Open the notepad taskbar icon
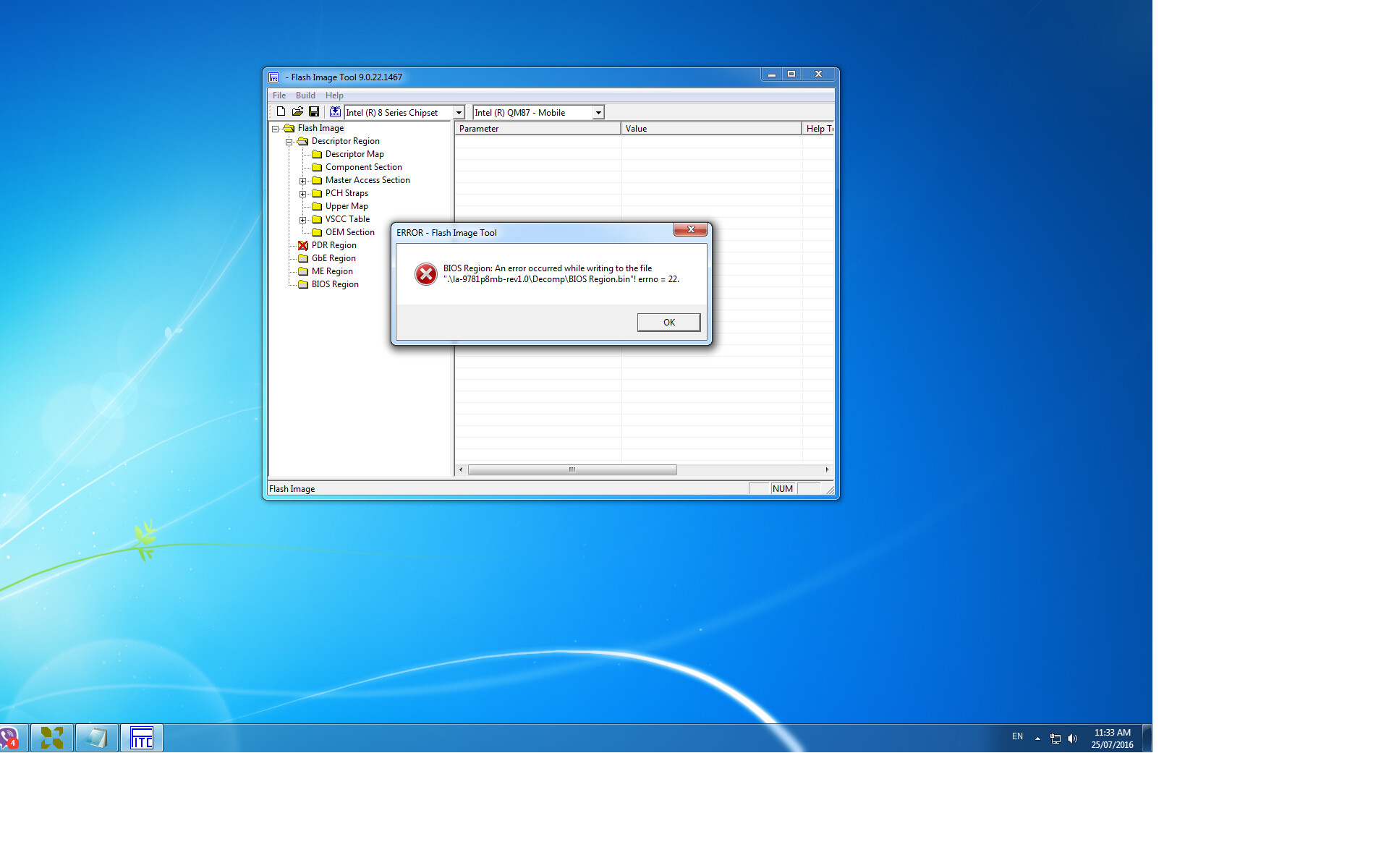Screen dimensions: 1389x868 [97, 738]
